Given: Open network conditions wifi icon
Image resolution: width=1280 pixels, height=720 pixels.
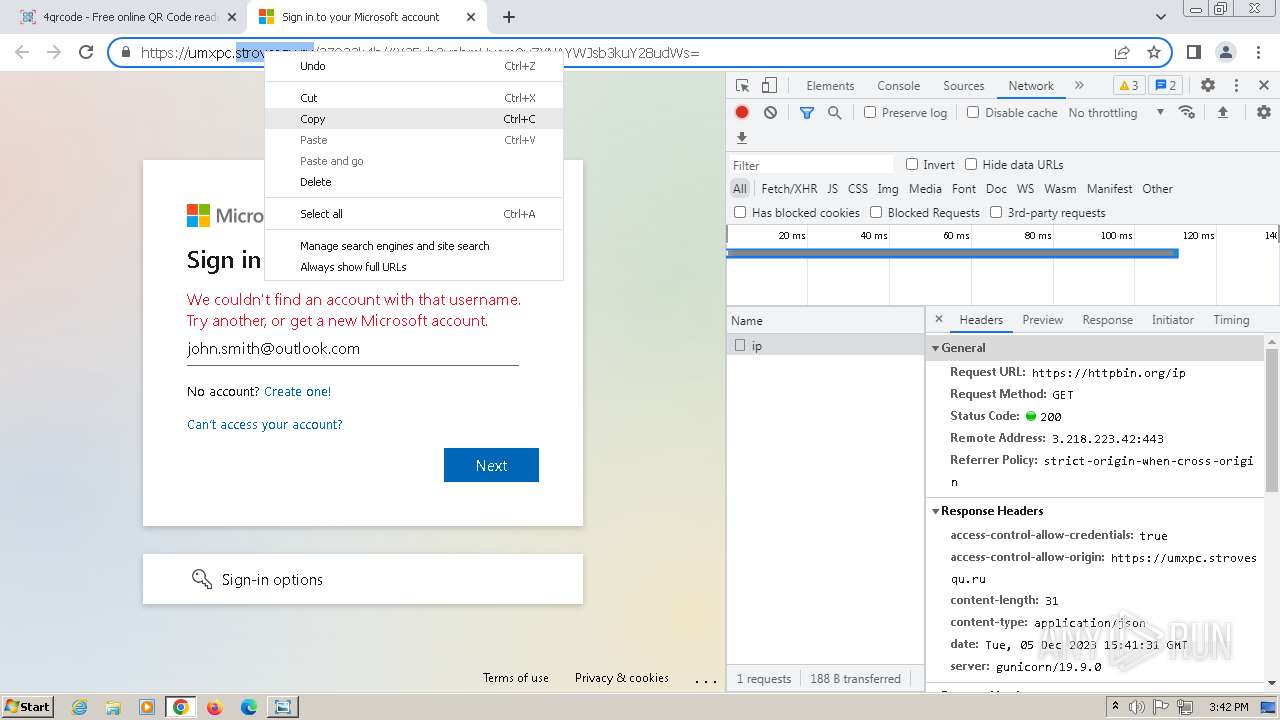Looking at the screenshot, I should (x=1187, y=112).
